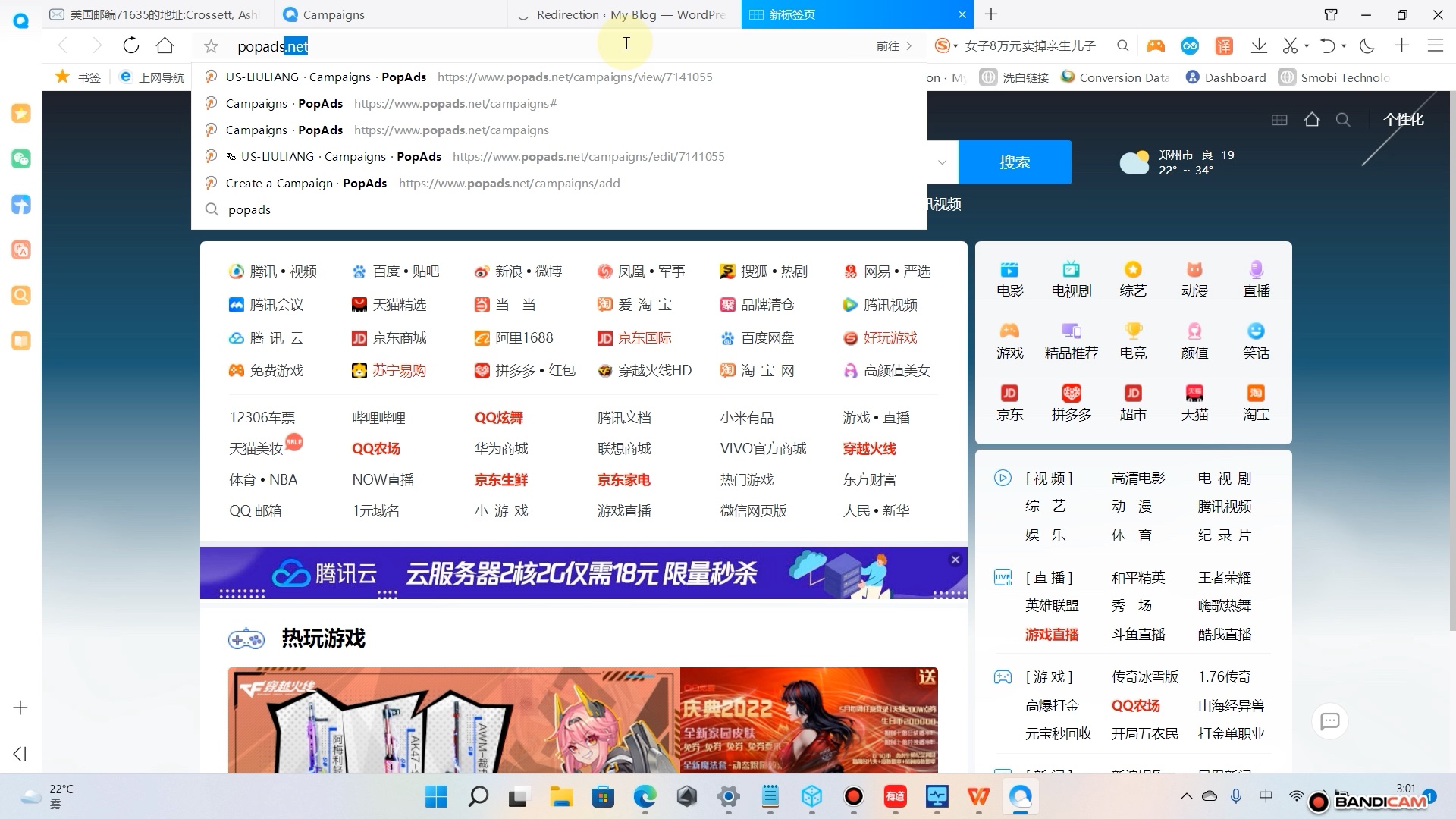Viewport: 1456px width, 819px height.
Task: Go to the browser home page icon
Action: tap(165, 45)
